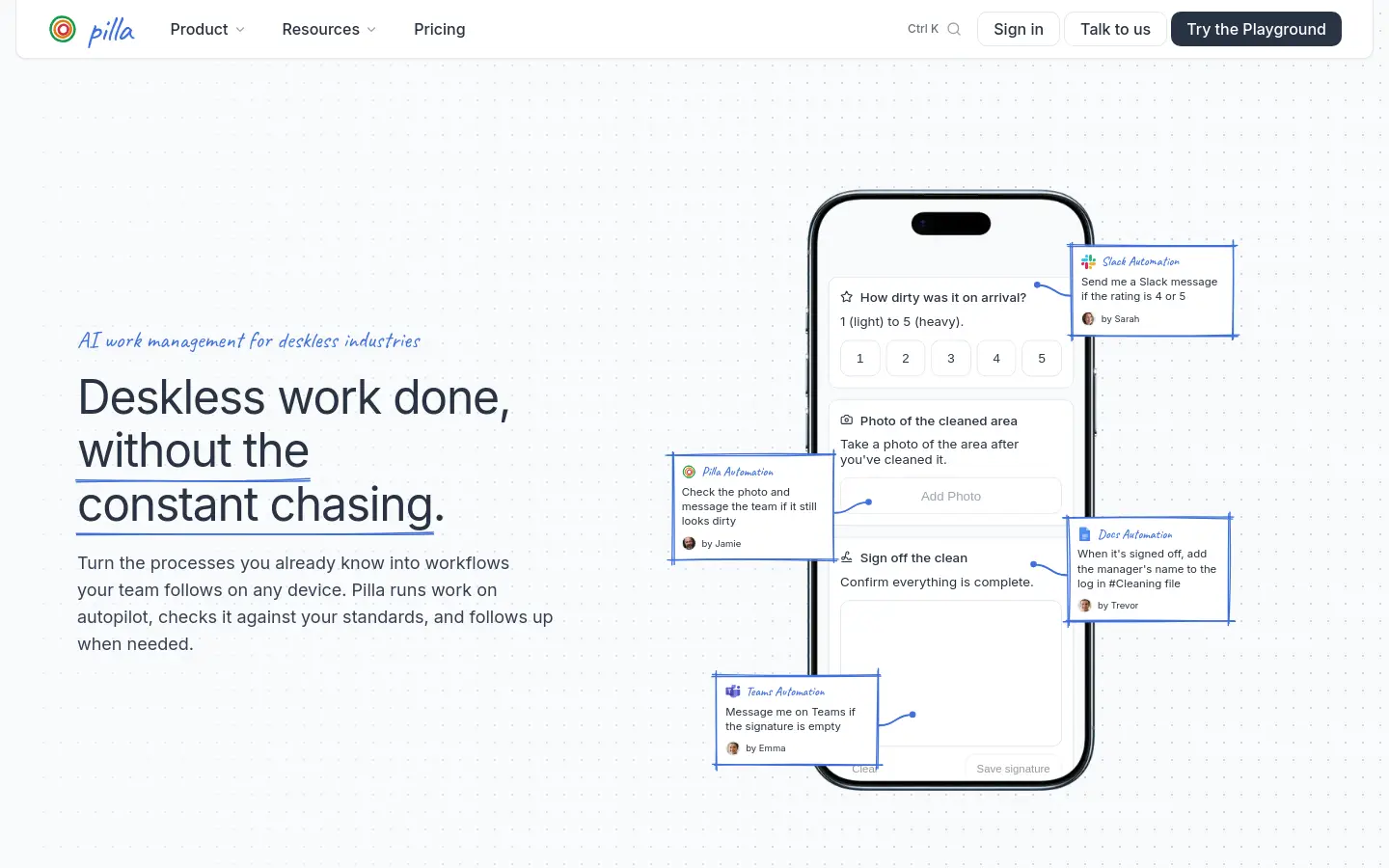Image resolution: width=1389 pixels, height=868 pixels.
Task: Click the star icon beside dirty rating question
Action: point(847,297)
